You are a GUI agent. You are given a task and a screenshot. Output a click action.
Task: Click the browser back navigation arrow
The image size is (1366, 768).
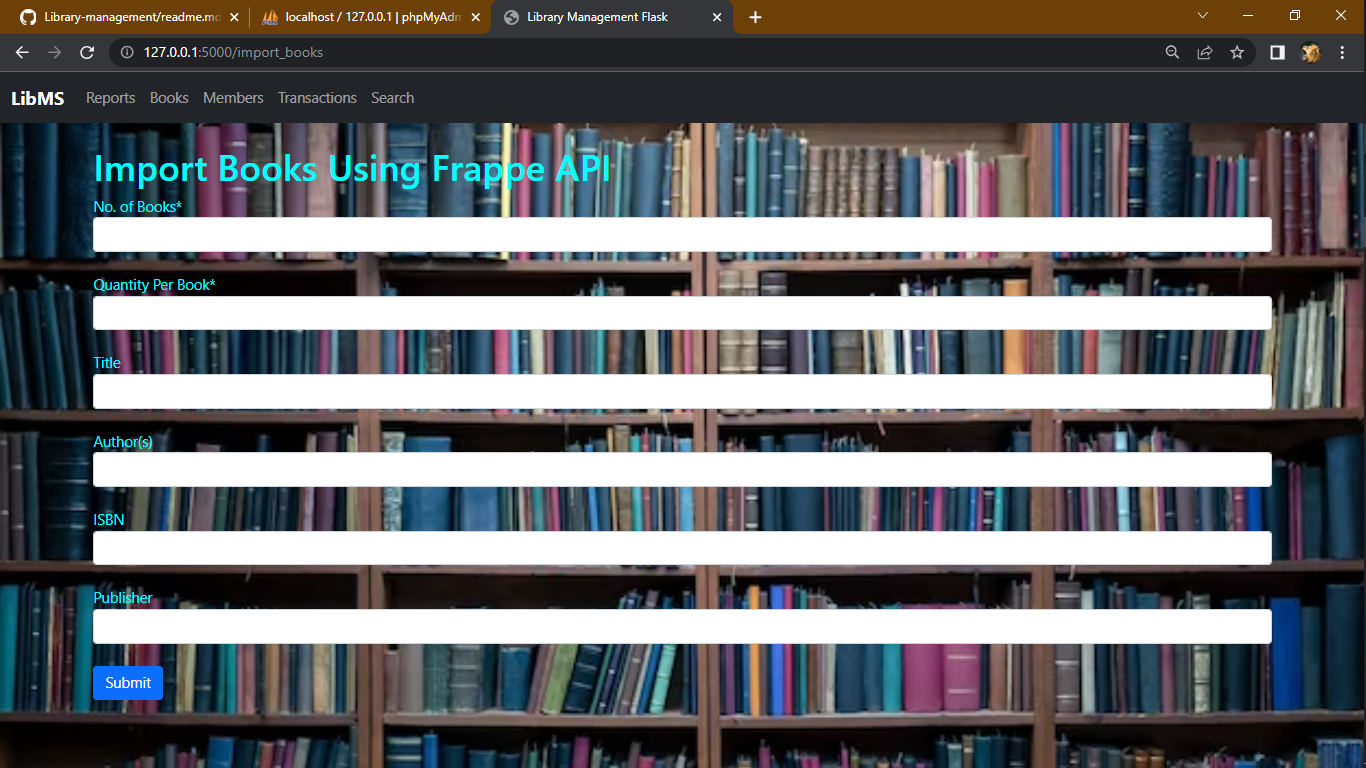[x=22, y=52]
